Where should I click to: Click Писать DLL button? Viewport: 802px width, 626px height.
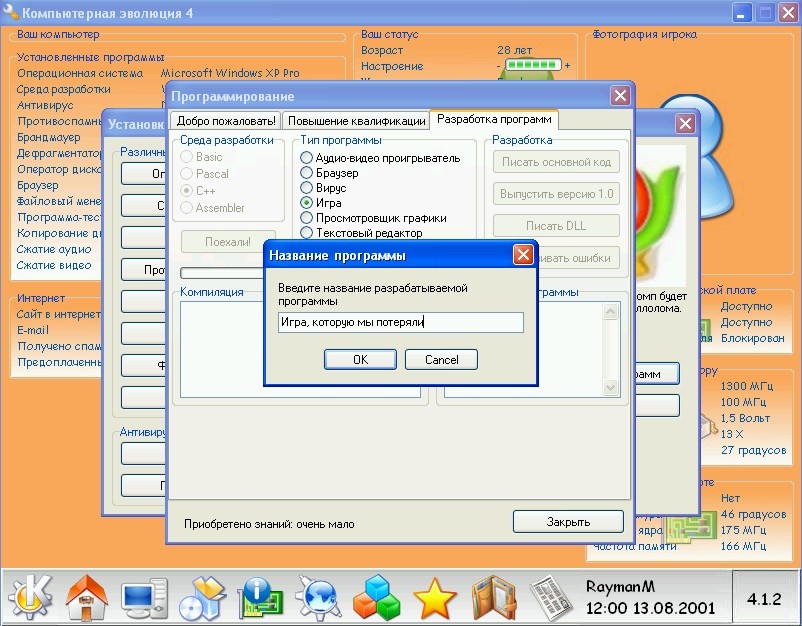pos(556,226)
